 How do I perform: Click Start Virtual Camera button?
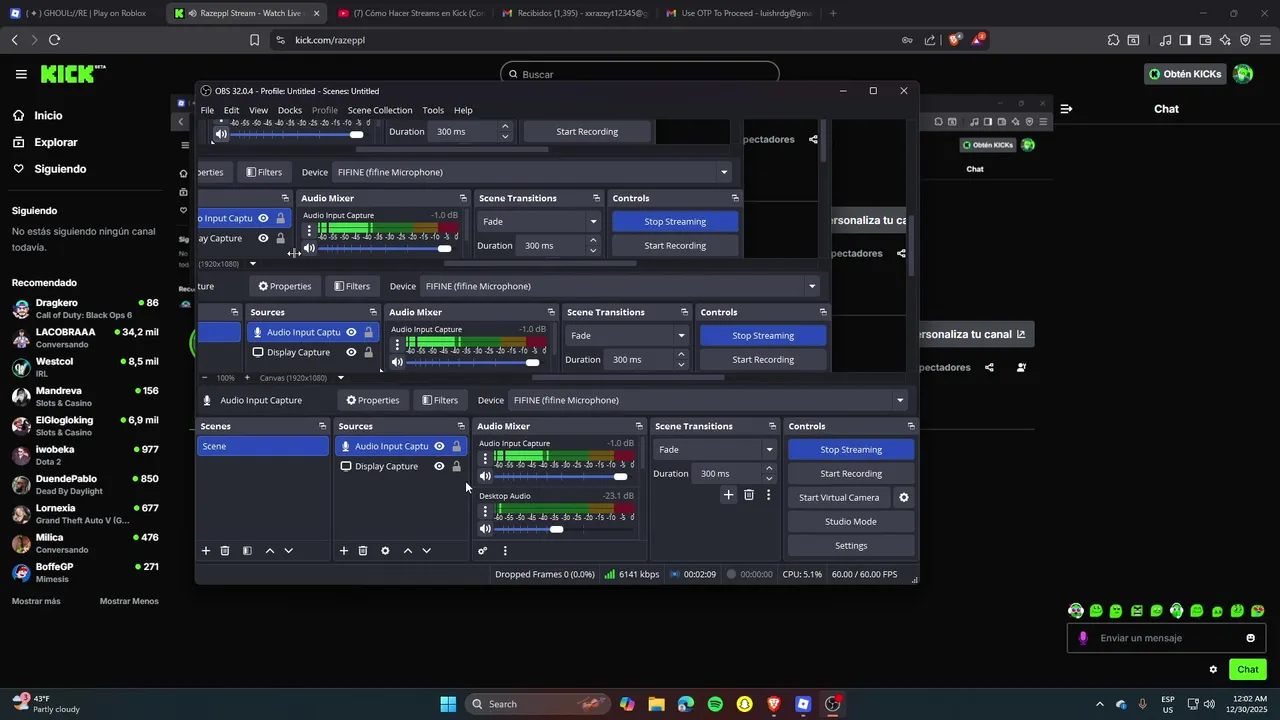click(839, 498)
